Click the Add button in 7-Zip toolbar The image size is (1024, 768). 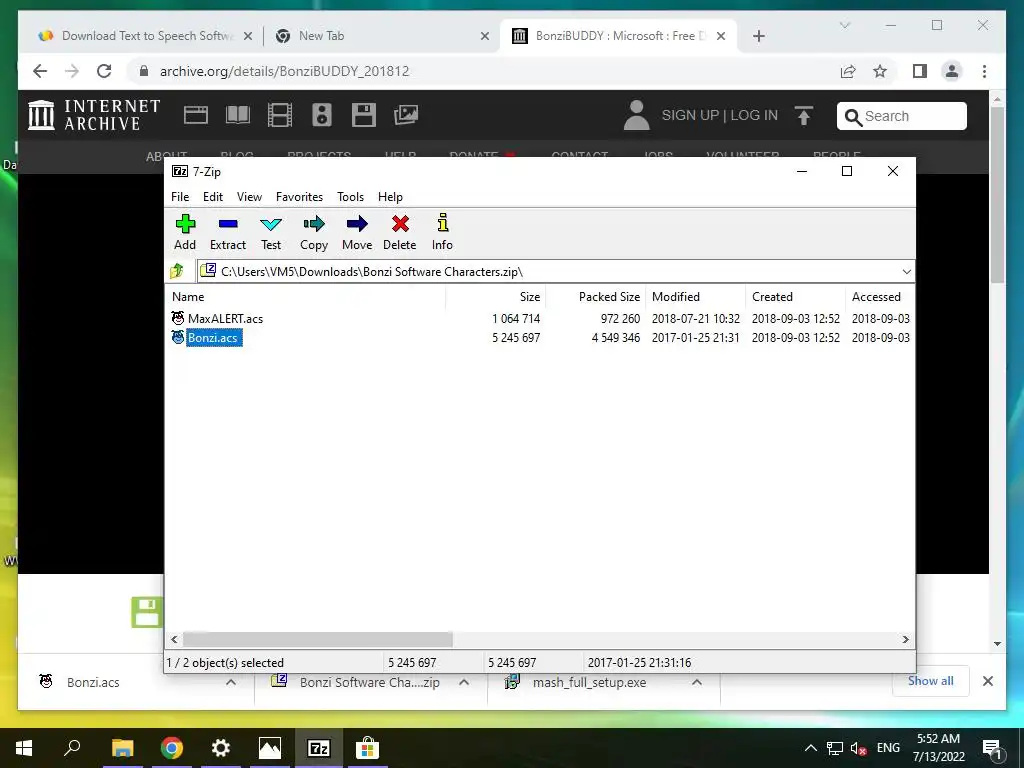[x=185, y=232]
